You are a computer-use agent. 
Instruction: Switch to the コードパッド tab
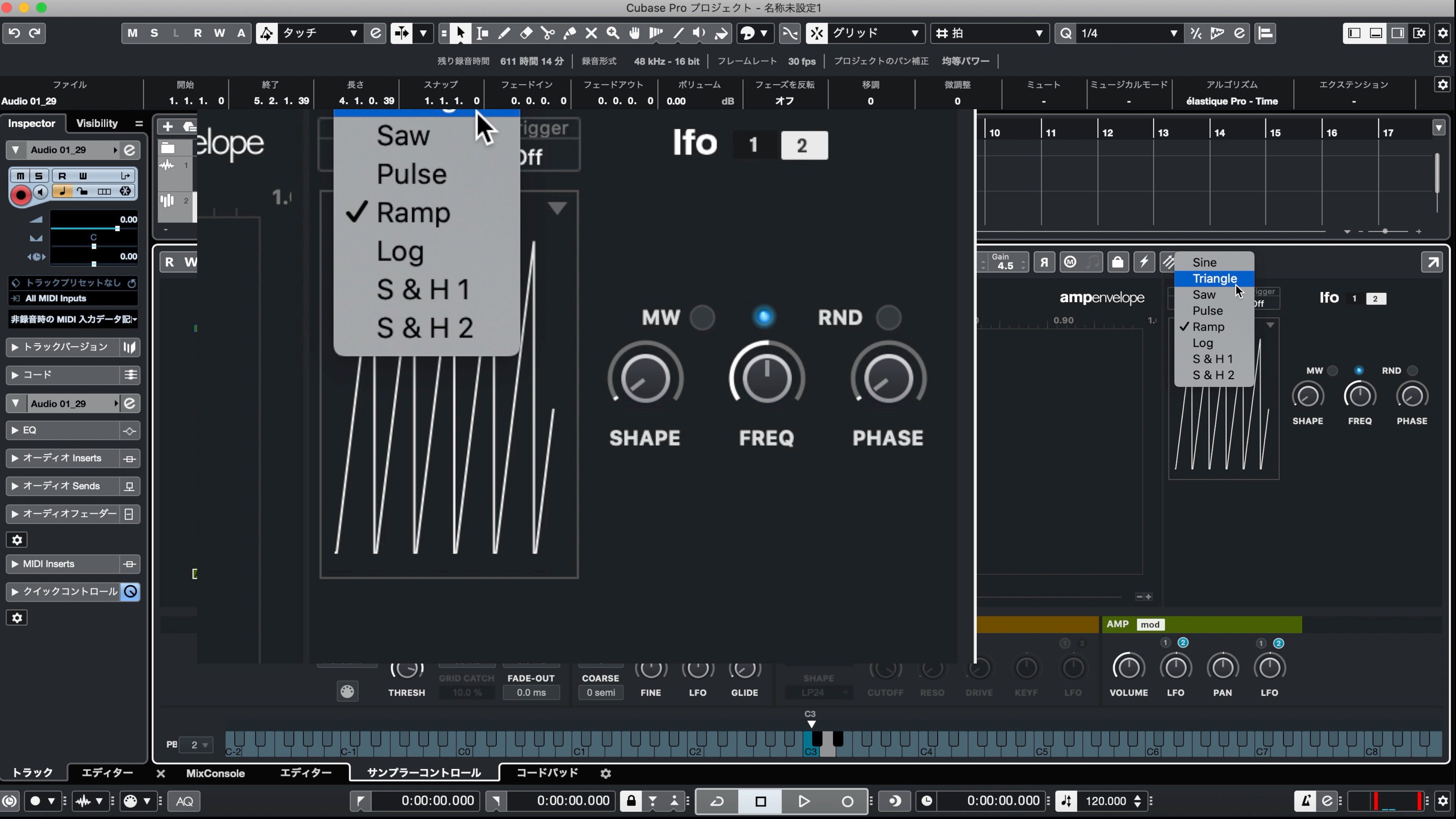pyautogui.click(x=547, y=773)
